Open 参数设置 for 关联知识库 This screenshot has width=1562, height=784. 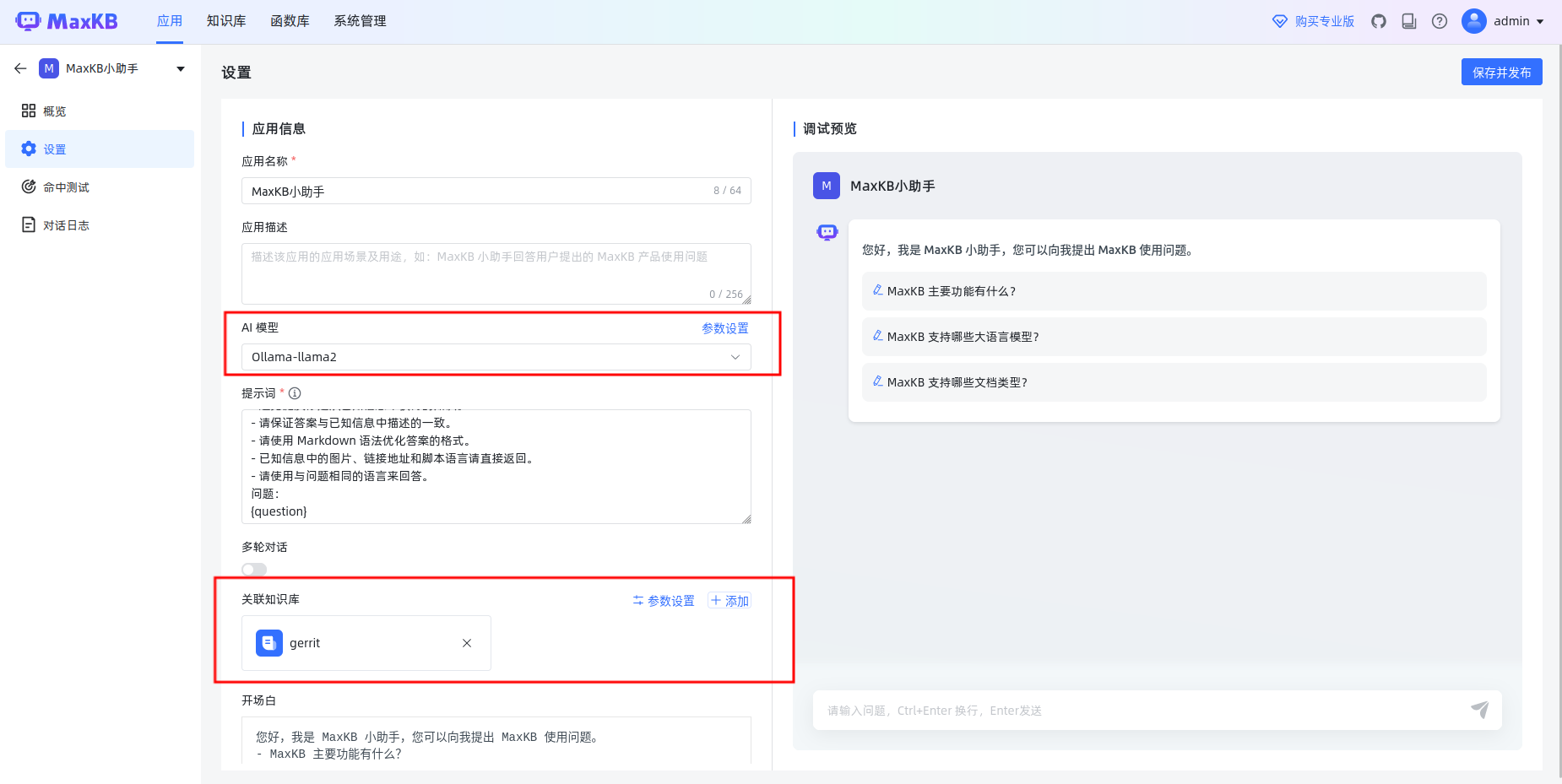click(x=664, y=601)
